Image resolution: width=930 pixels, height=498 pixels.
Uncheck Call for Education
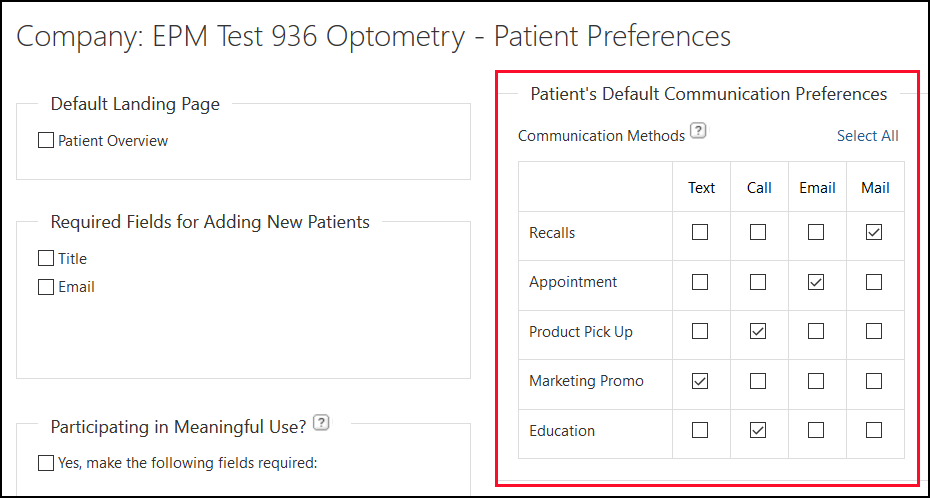[x=758, y=430]
